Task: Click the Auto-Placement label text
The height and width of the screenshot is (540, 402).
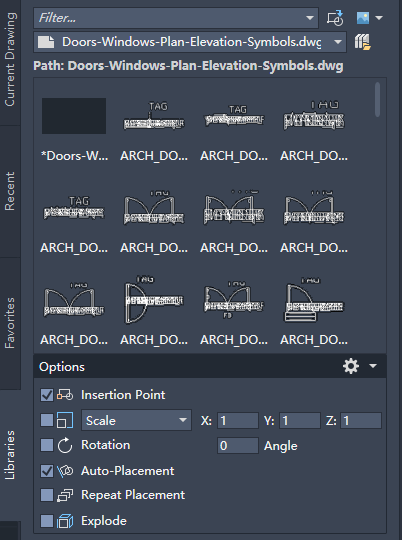Action: click(127, 471)
